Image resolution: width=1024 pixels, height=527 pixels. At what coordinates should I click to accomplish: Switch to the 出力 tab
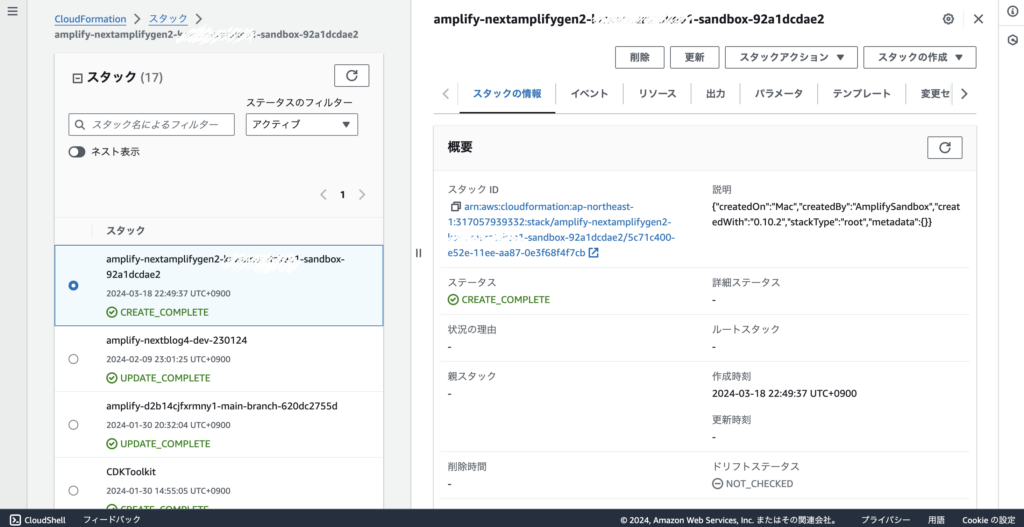tap(715, 93)
